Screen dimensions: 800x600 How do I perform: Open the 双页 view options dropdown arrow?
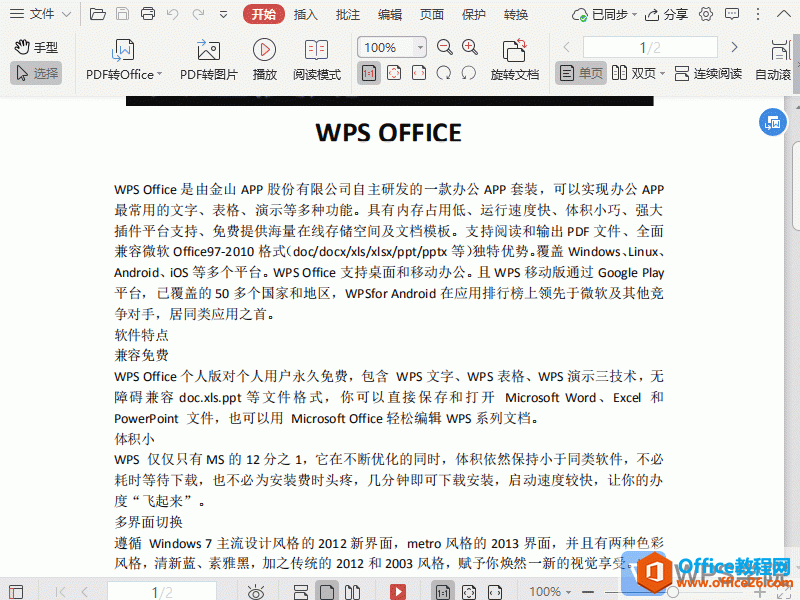coord(662,72)
